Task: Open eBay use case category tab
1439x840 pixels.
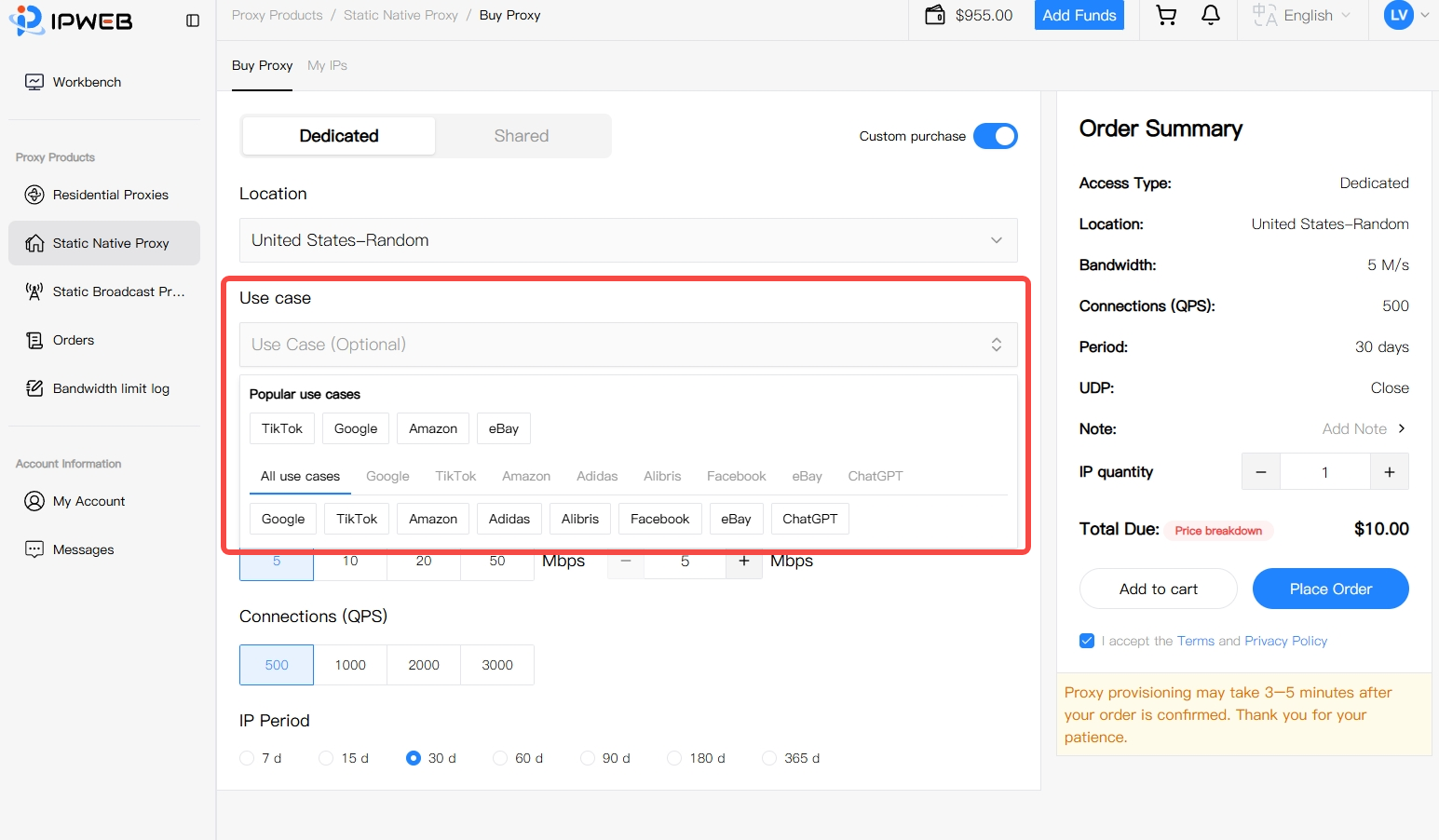Action: click(808, 476)
